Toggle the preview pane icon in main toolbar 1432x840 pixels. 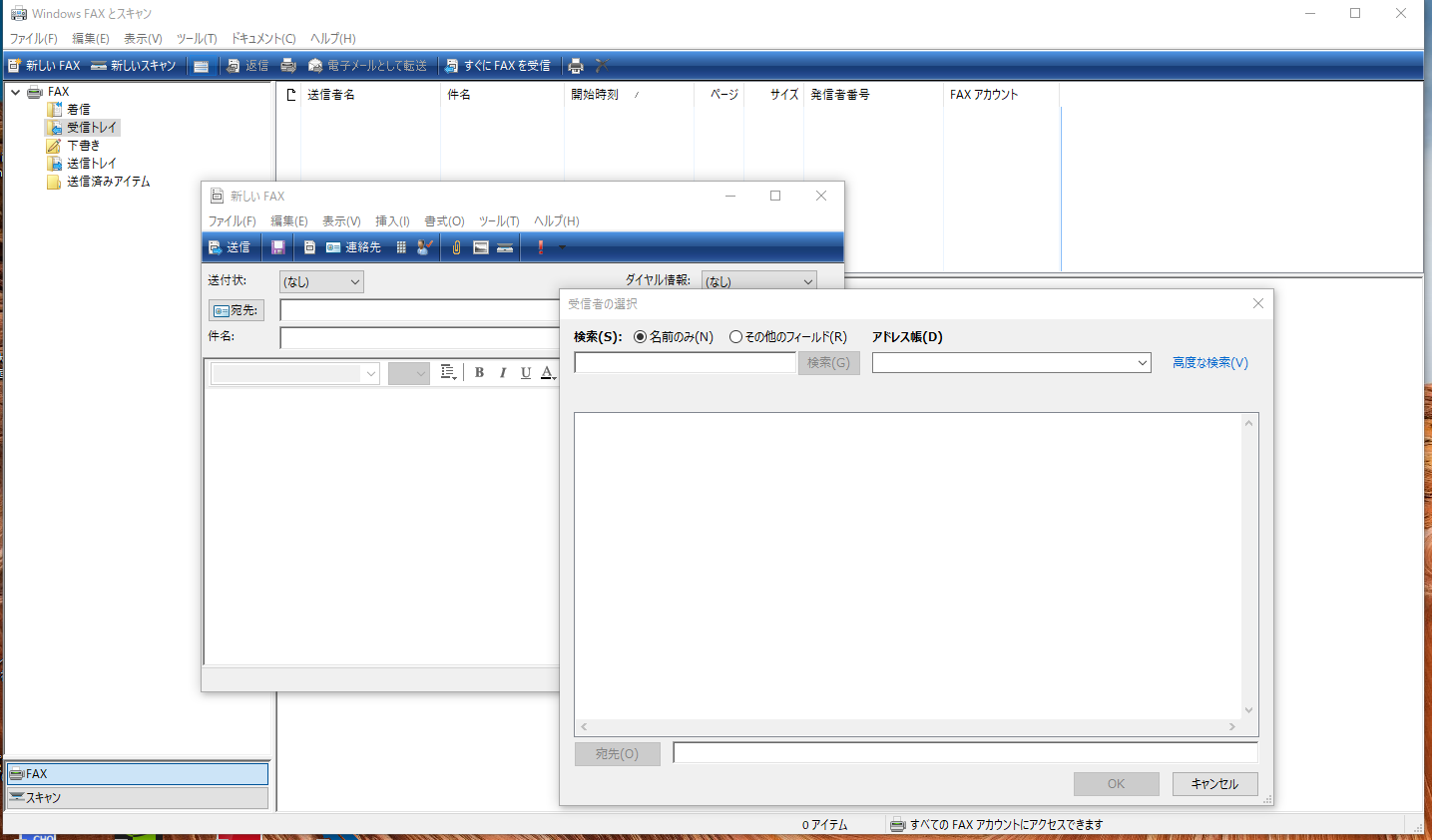click(x=202, y=66)
